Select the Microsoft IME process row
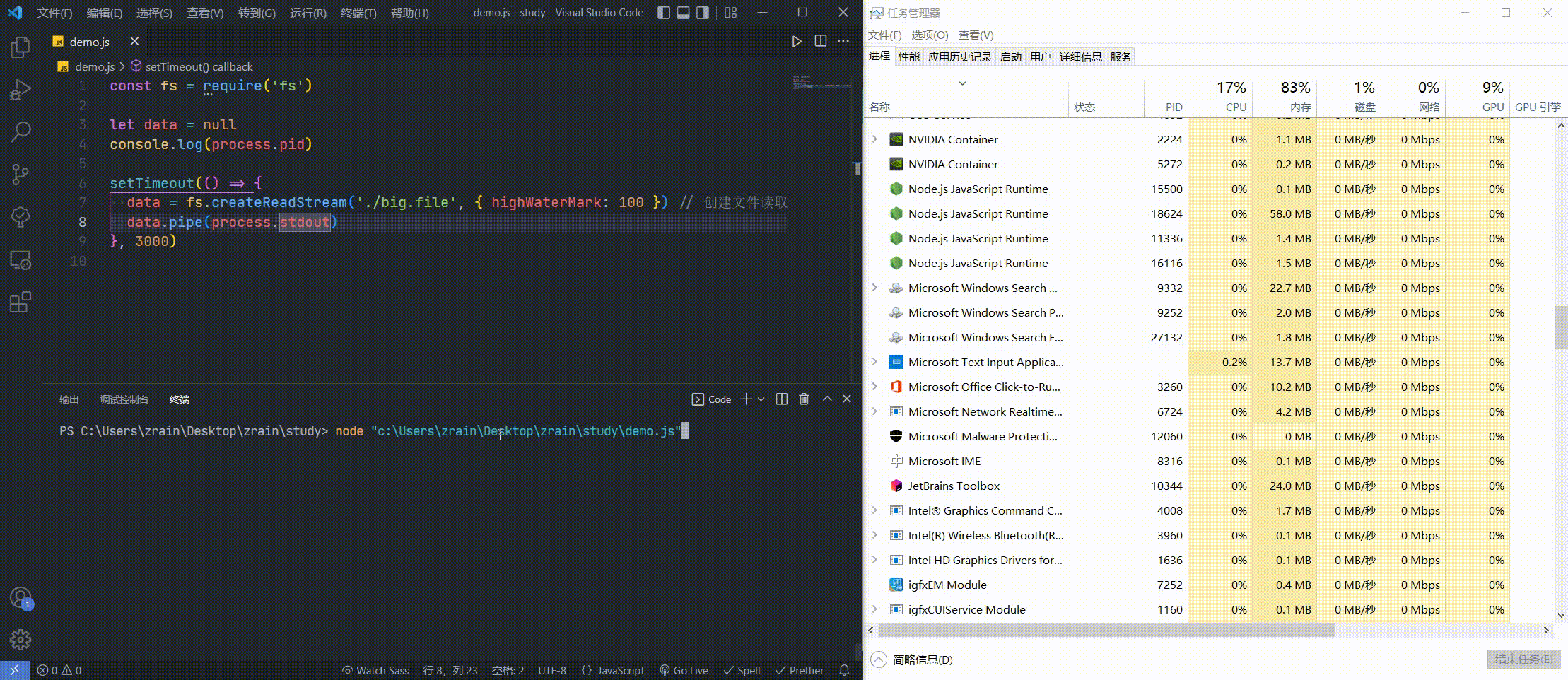Viewport: 1568px width, 680px height. point(1188,461)
